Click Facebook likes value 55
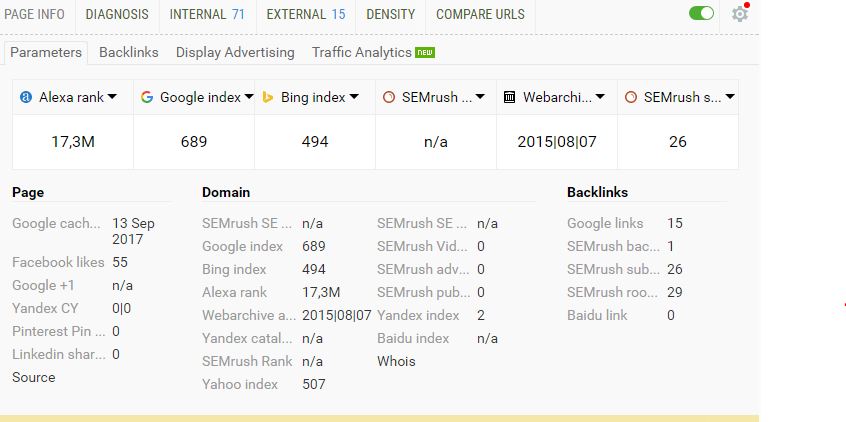 (120, 262)
